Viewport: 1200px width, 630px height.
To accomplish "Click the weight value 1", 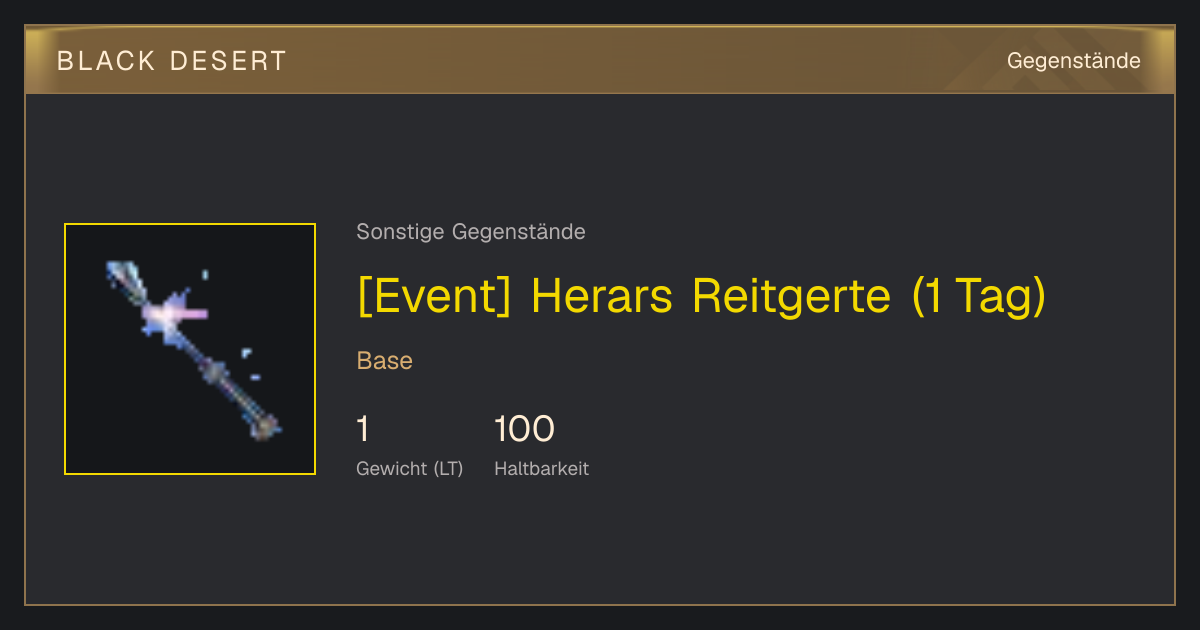I will coord(363,429).
